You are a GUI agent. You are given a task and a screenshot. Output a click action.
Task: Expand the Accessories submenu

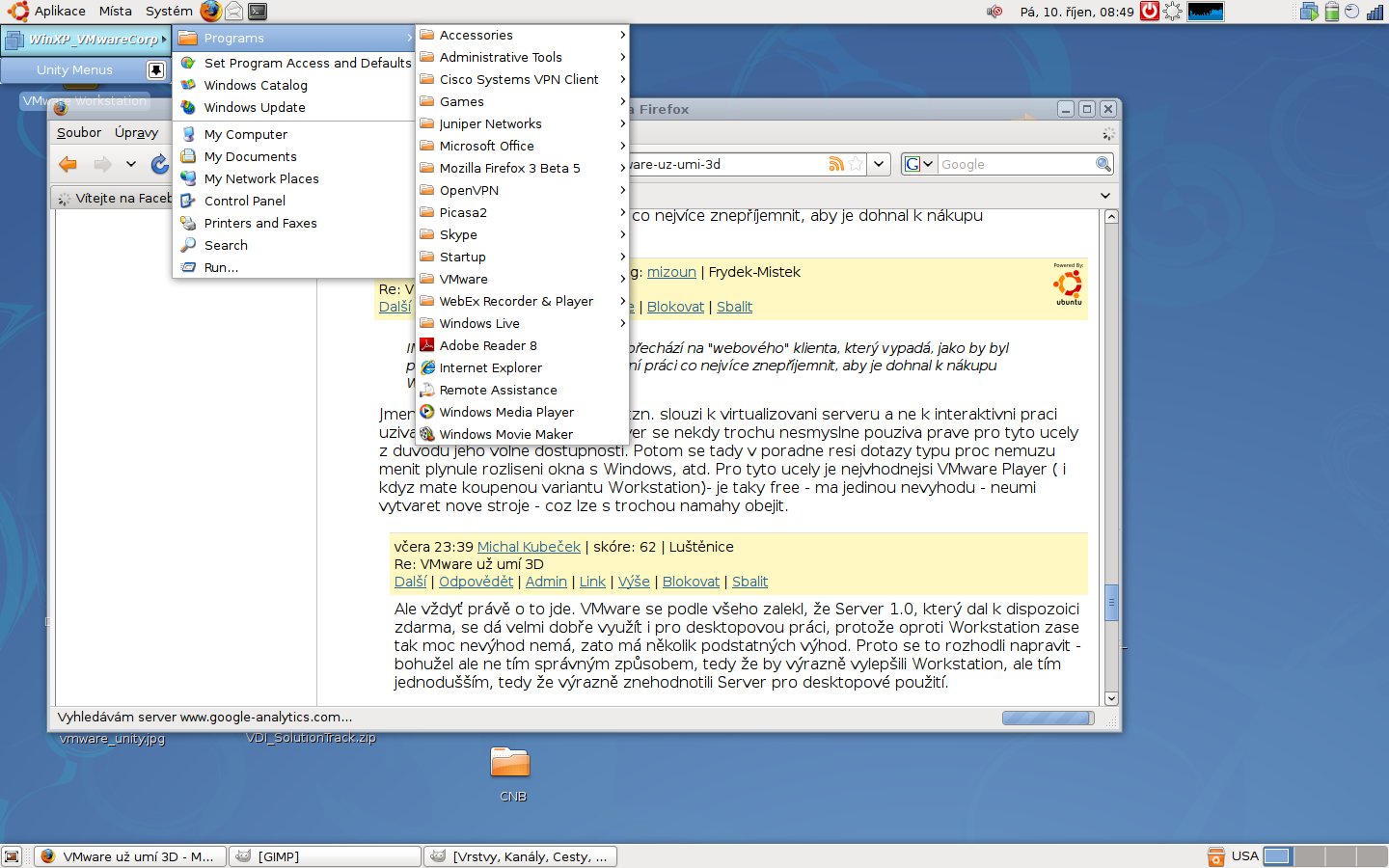522,35
